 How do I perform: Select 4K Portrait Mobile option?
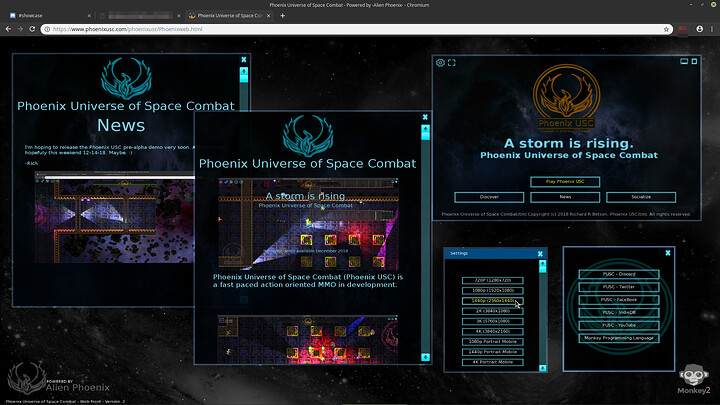click(x=493, y=362)
